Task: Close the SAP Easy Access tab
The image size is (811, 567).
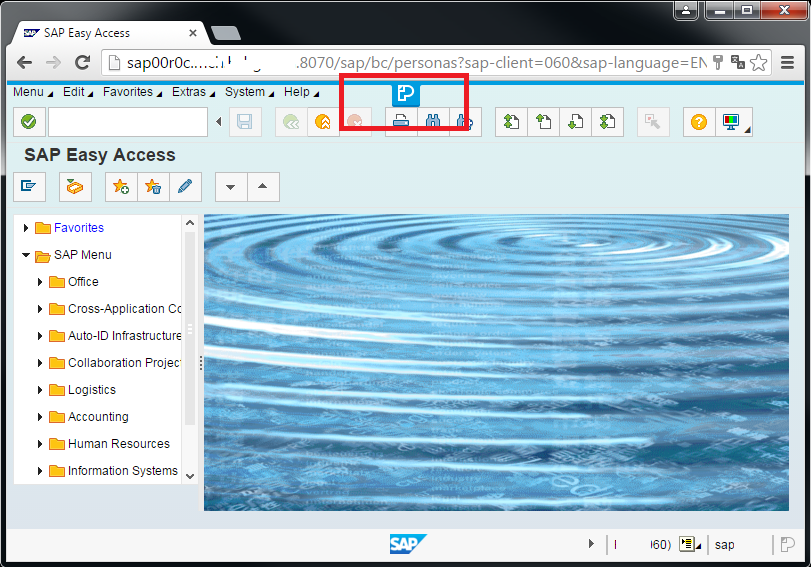Action: tap(193, 33)
